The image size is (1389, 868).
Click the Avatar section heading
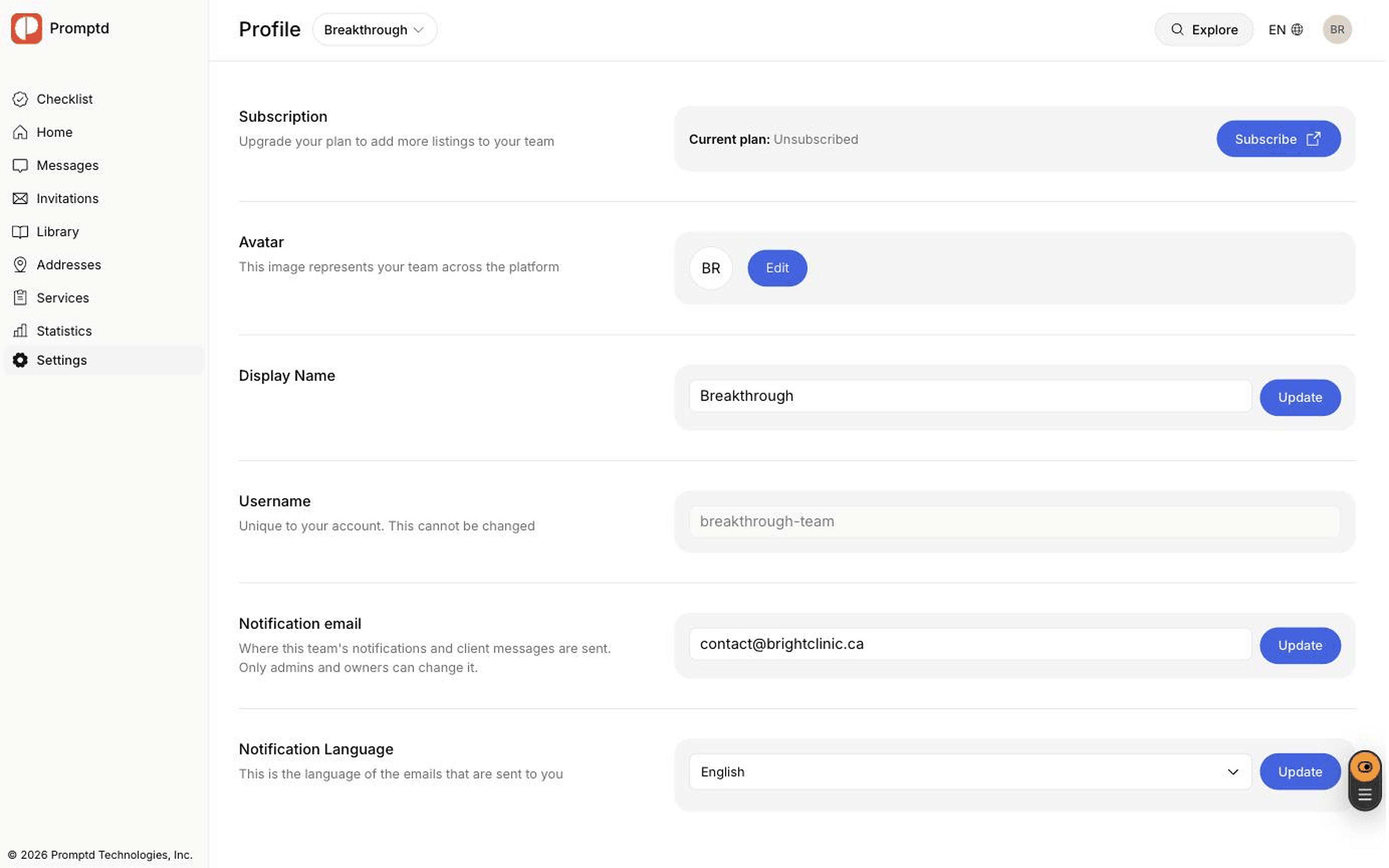click(261, 242)
